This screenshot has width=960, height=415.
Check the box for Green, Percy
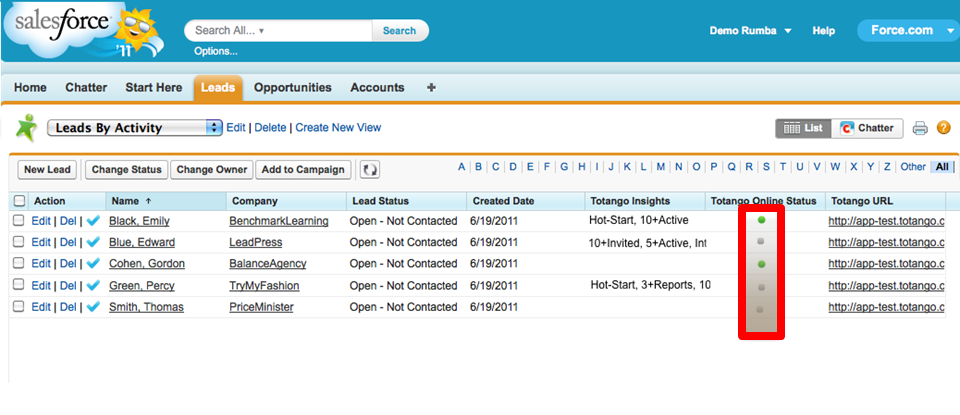pyautogui.click(x=19, y=285)
